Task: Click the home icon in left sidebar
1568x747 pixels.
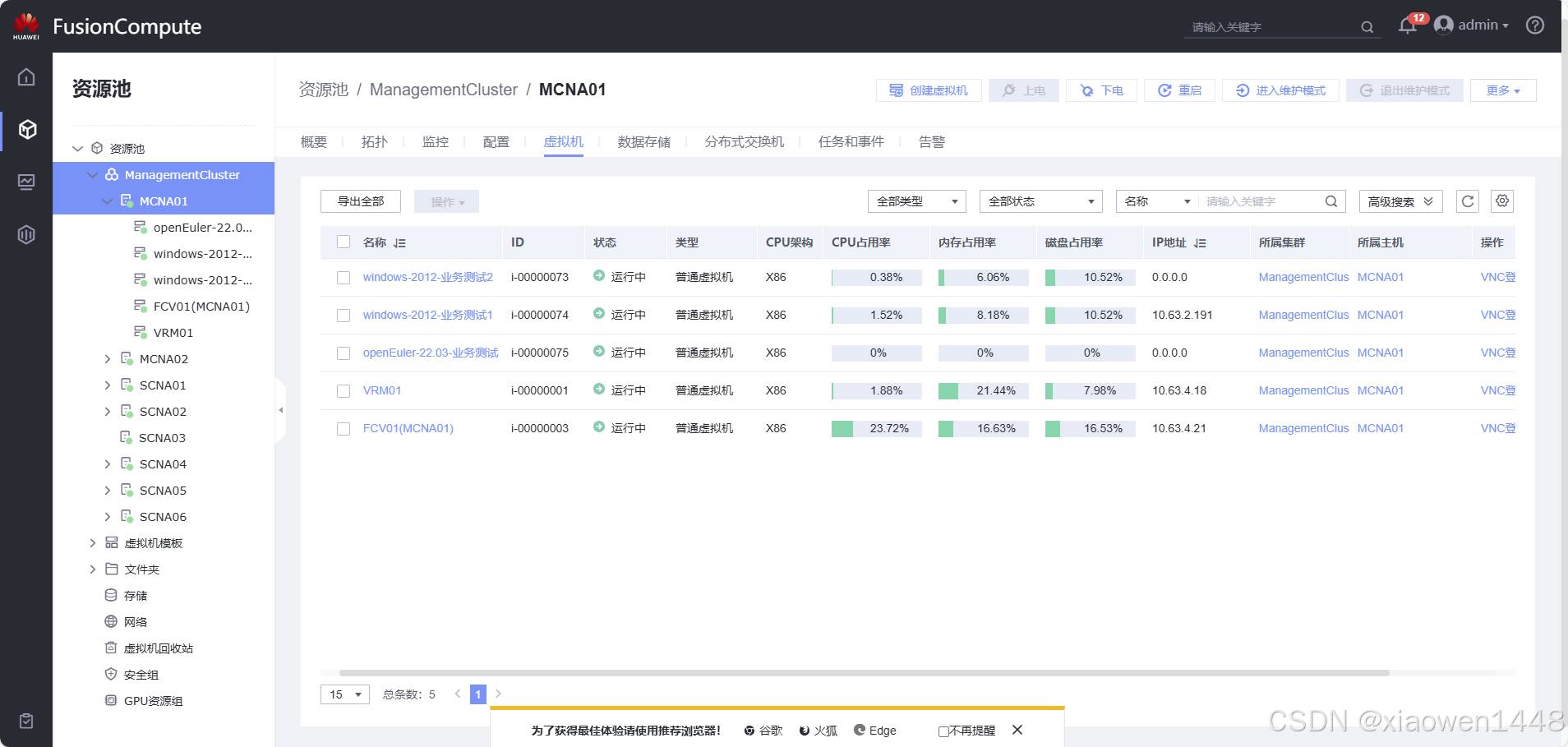Action: pyautogui.click(x=26, y=77)
